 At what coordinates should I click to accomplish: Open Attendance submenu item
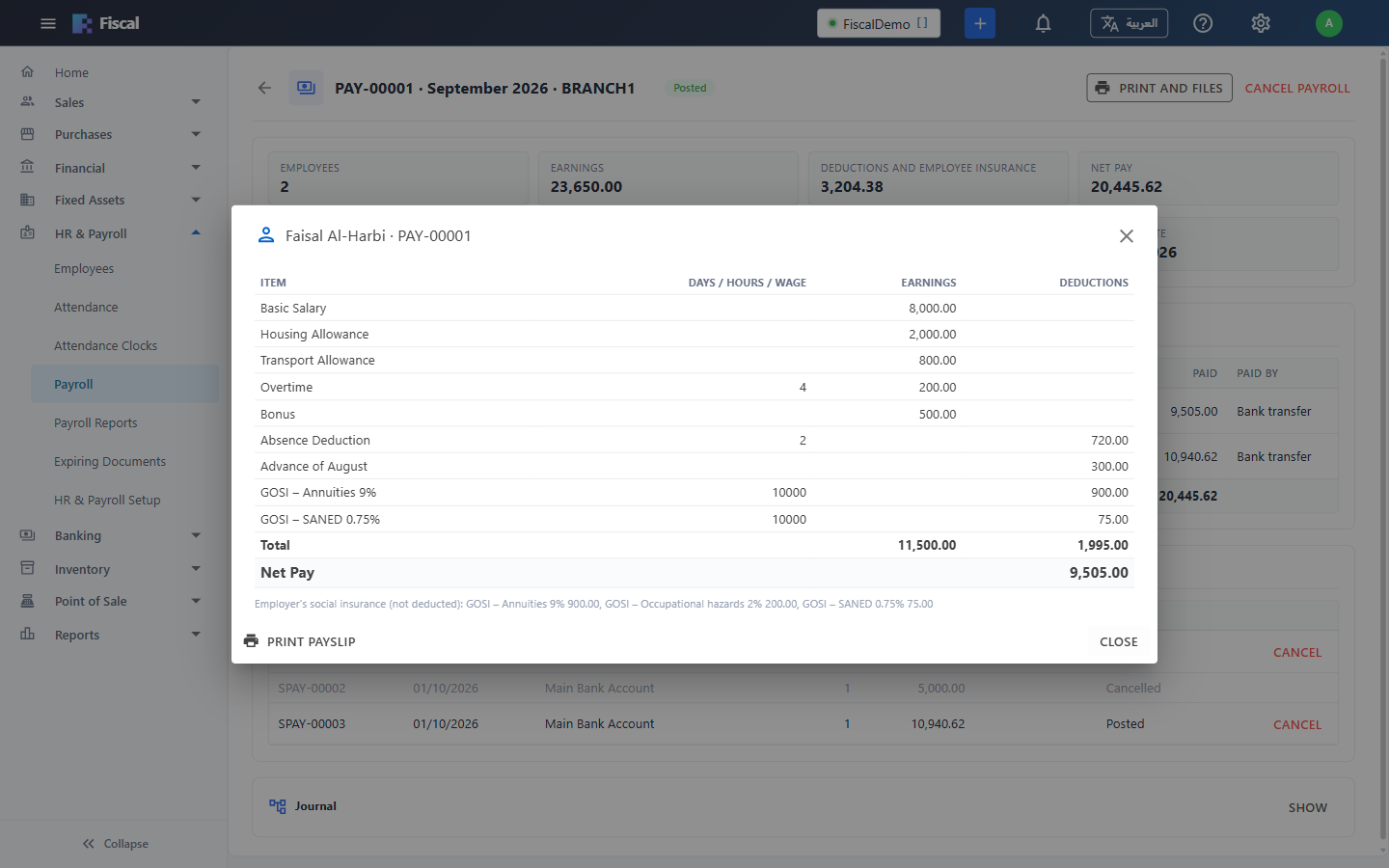coord(86,307)
